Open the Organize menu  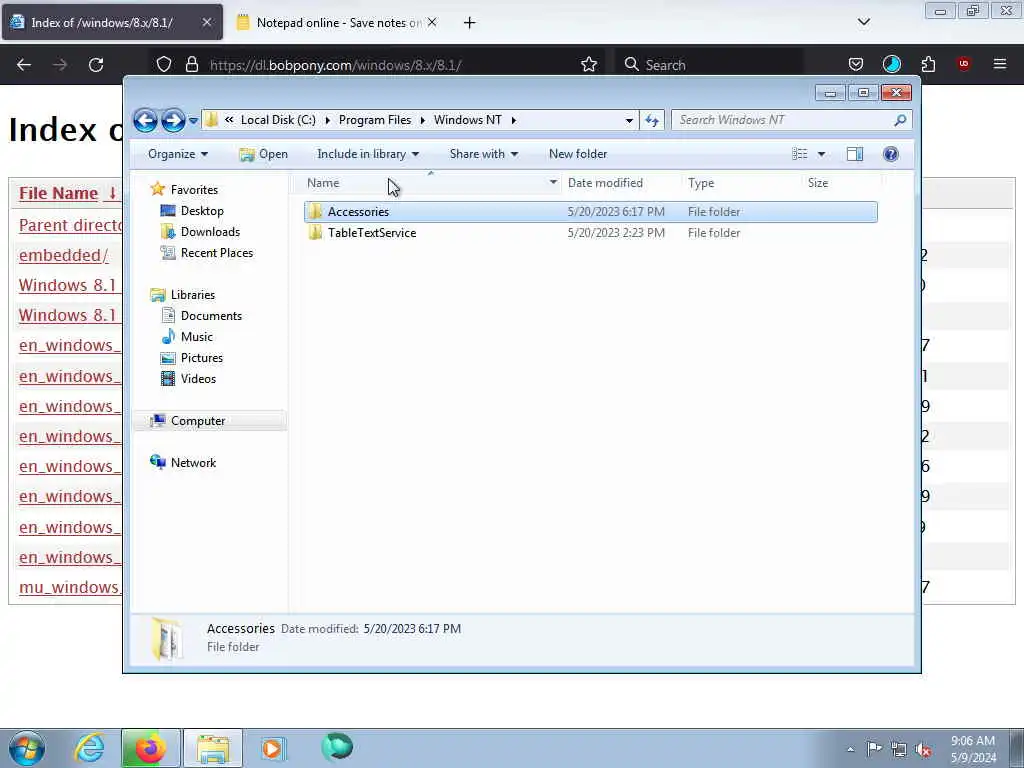pos(178,154)
